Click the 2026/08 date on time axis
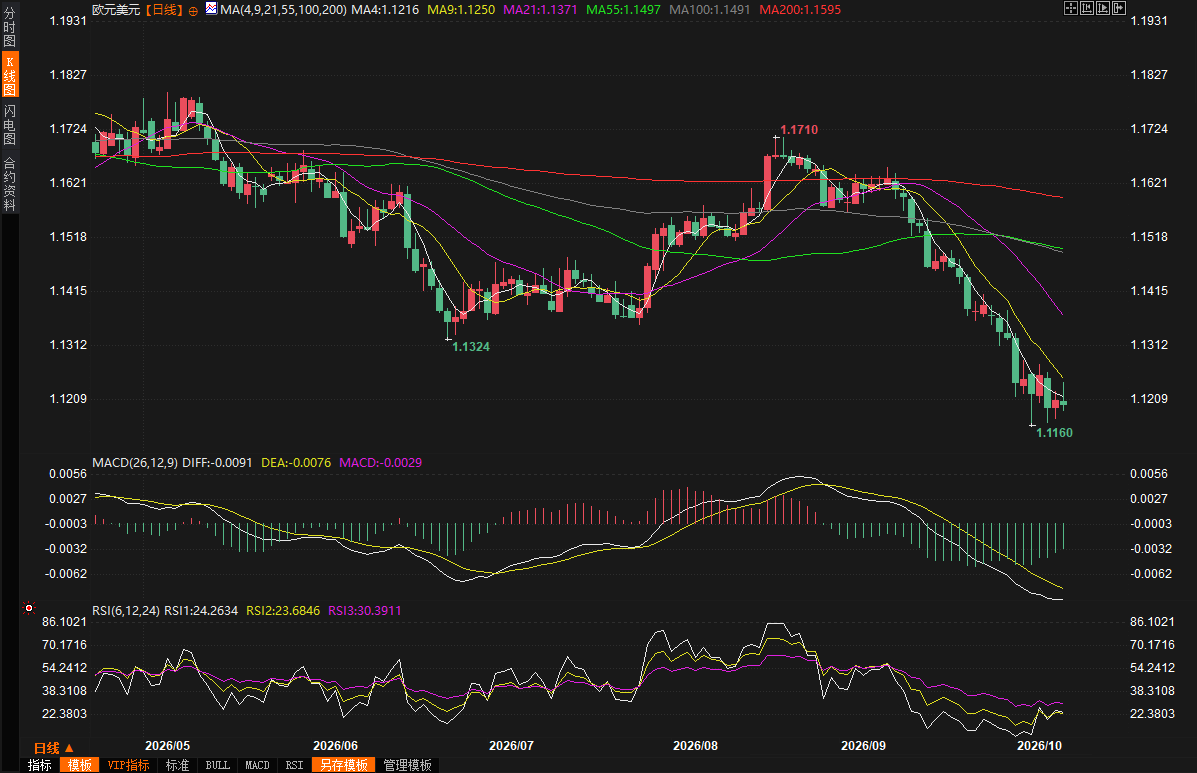1197x773 pixels. coord(695,746)
